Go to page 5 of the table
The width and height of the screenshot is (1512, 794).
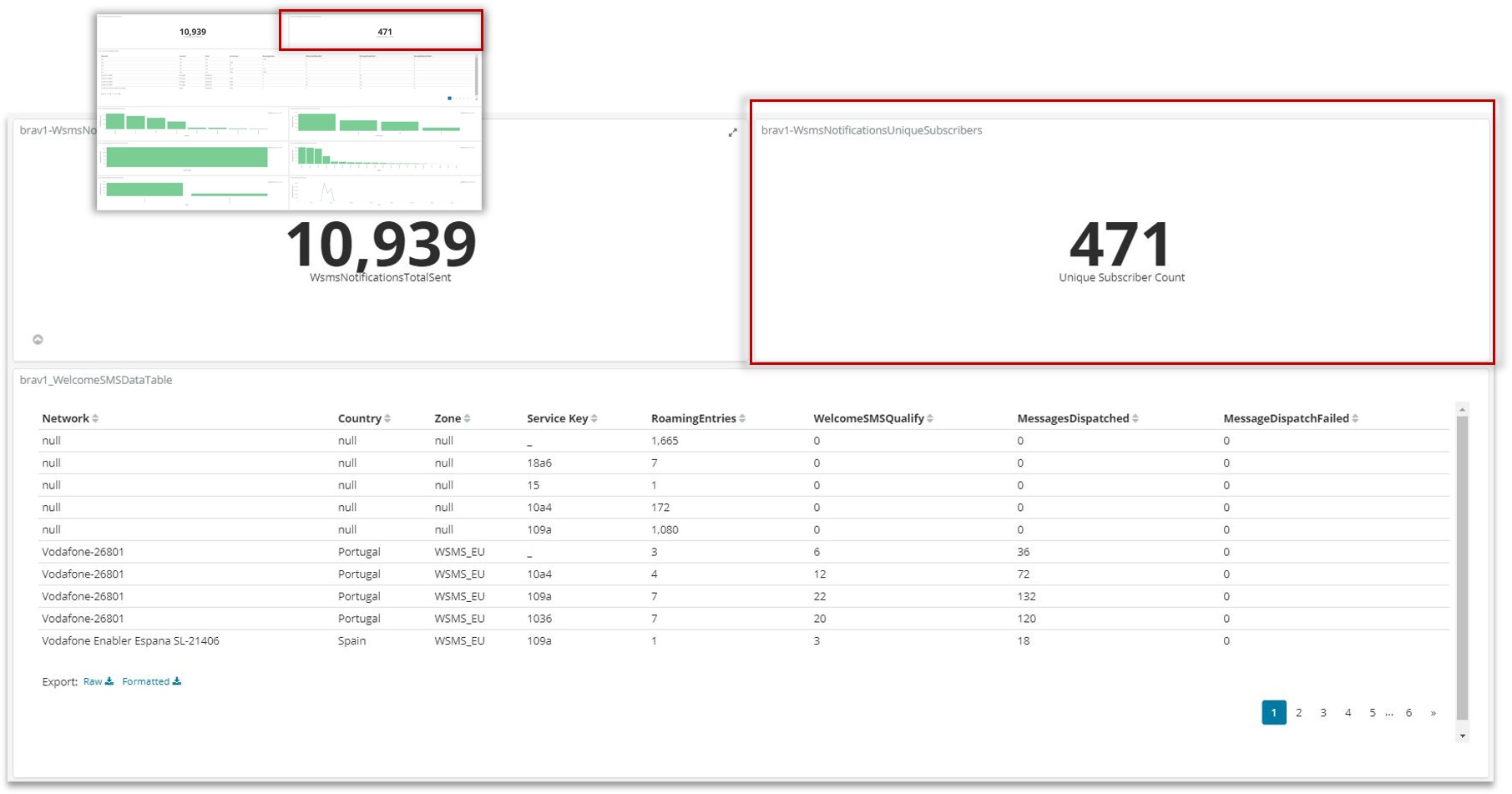point(1372,713)
